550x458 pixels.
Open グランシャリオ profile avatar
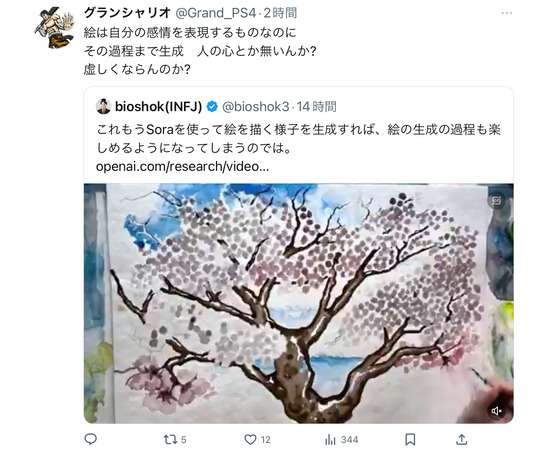click(55, 27)
